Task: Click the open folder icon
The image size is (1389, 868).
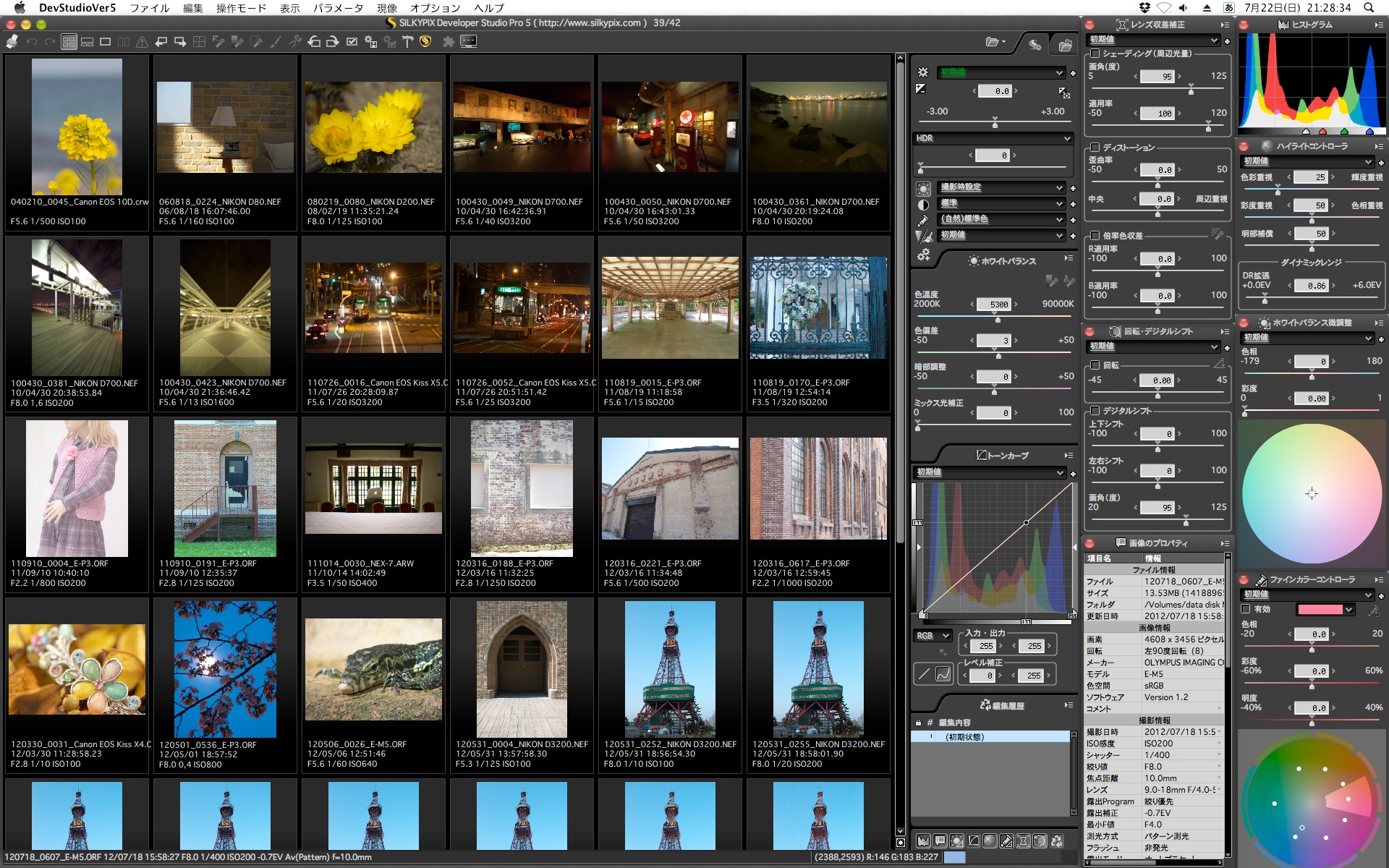Action: 993,42
